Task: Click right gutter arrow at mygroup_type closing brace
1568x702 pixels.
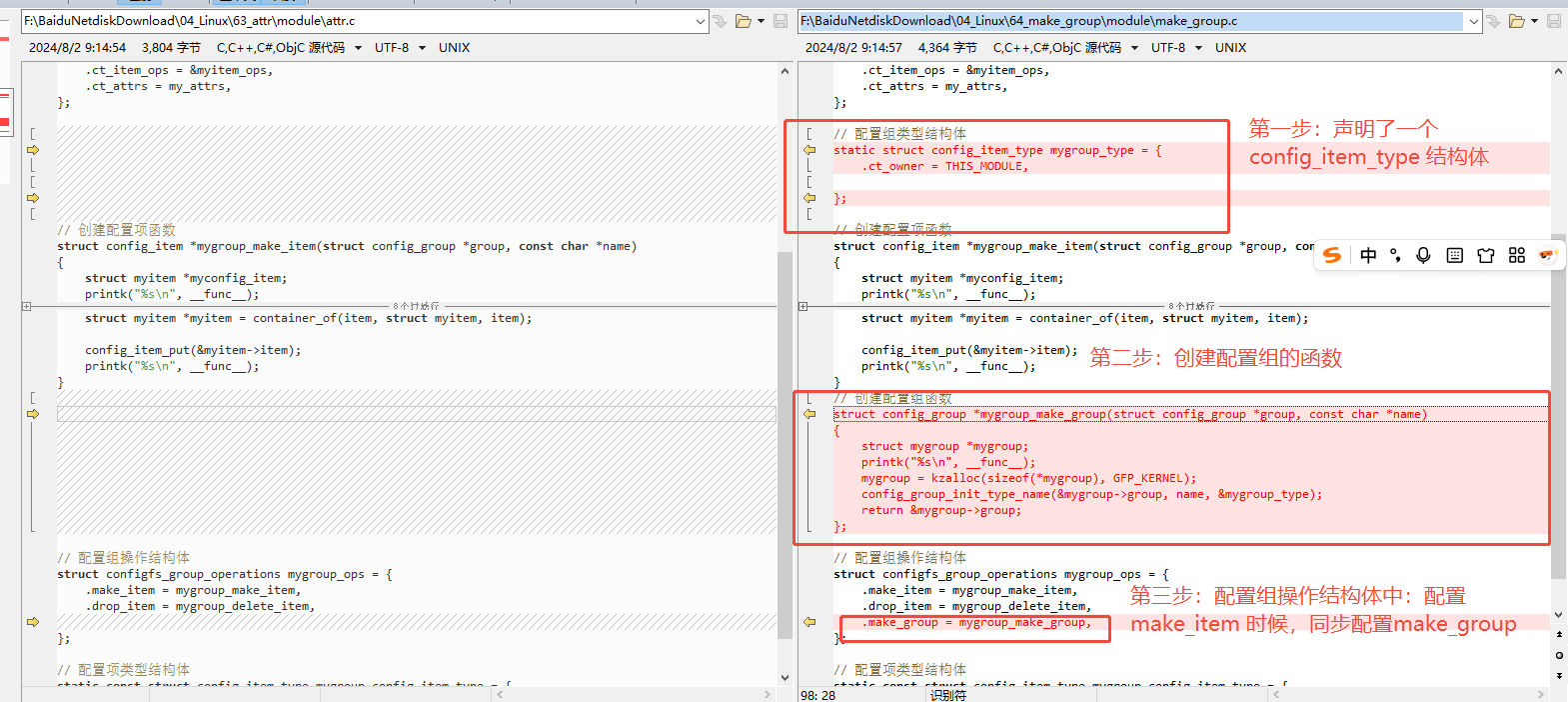Action: tap(809, 198)
